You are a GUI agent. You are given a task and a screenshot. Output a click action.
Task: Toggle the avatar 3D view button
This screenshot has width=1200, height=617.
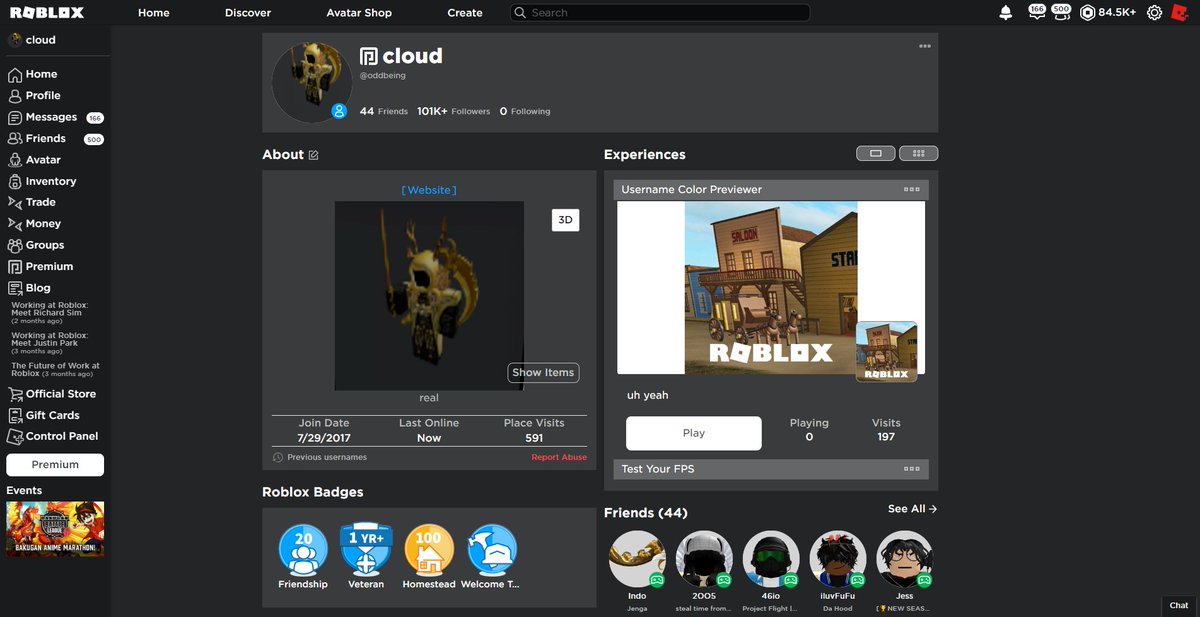(565, 220)
